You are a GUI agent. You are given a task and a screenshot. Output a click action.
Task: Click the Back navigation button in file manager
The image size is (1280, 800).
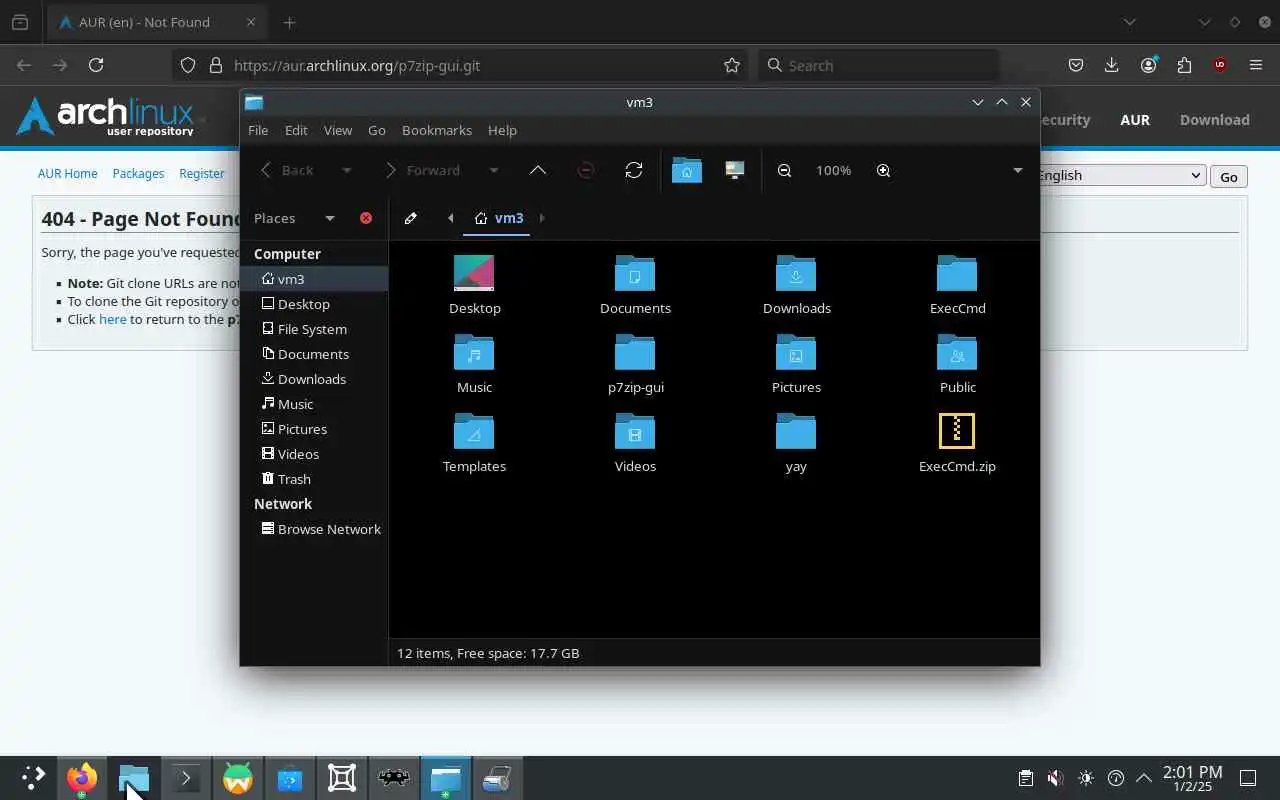[288, 170]
